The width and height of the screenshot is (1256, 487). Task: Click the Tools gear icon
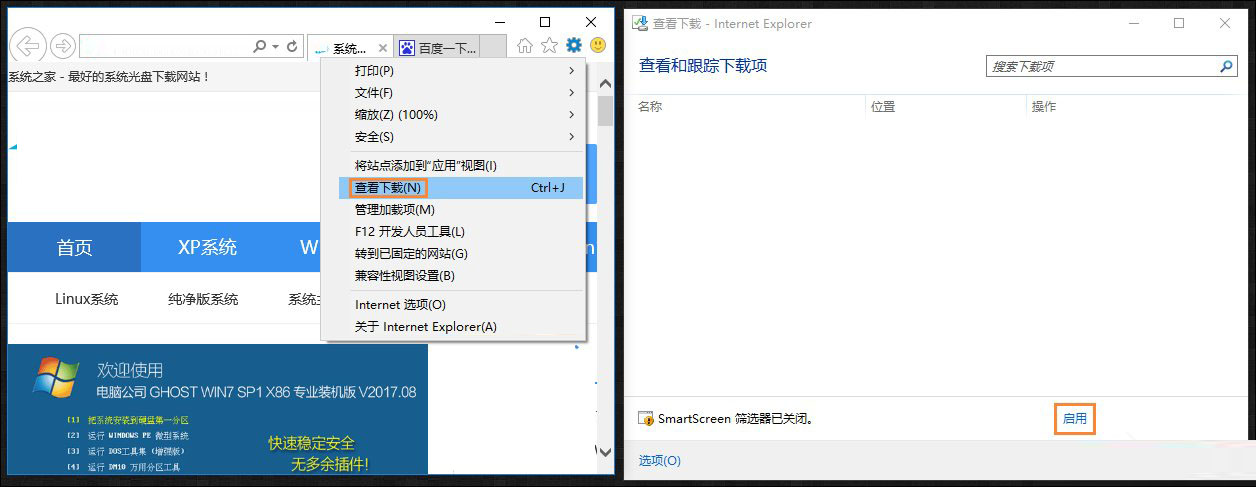[574, 45]
